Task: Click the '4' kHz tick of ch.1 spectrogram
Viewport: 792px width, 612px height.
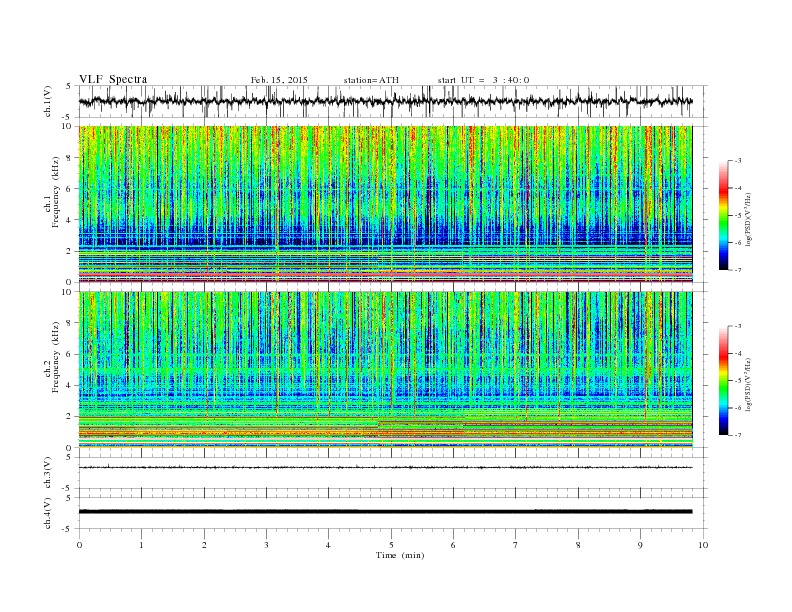Action: [x=70, y=220]
